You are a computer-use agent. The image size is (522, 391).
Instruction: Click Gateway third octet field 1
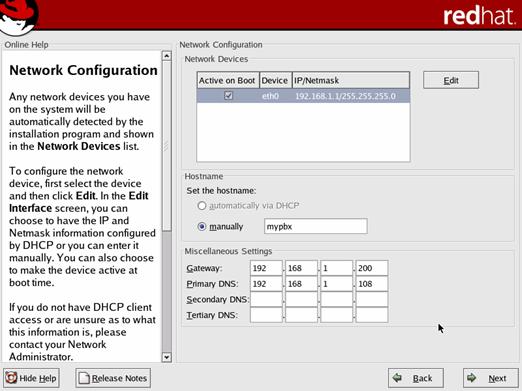[x=336, y=268]
